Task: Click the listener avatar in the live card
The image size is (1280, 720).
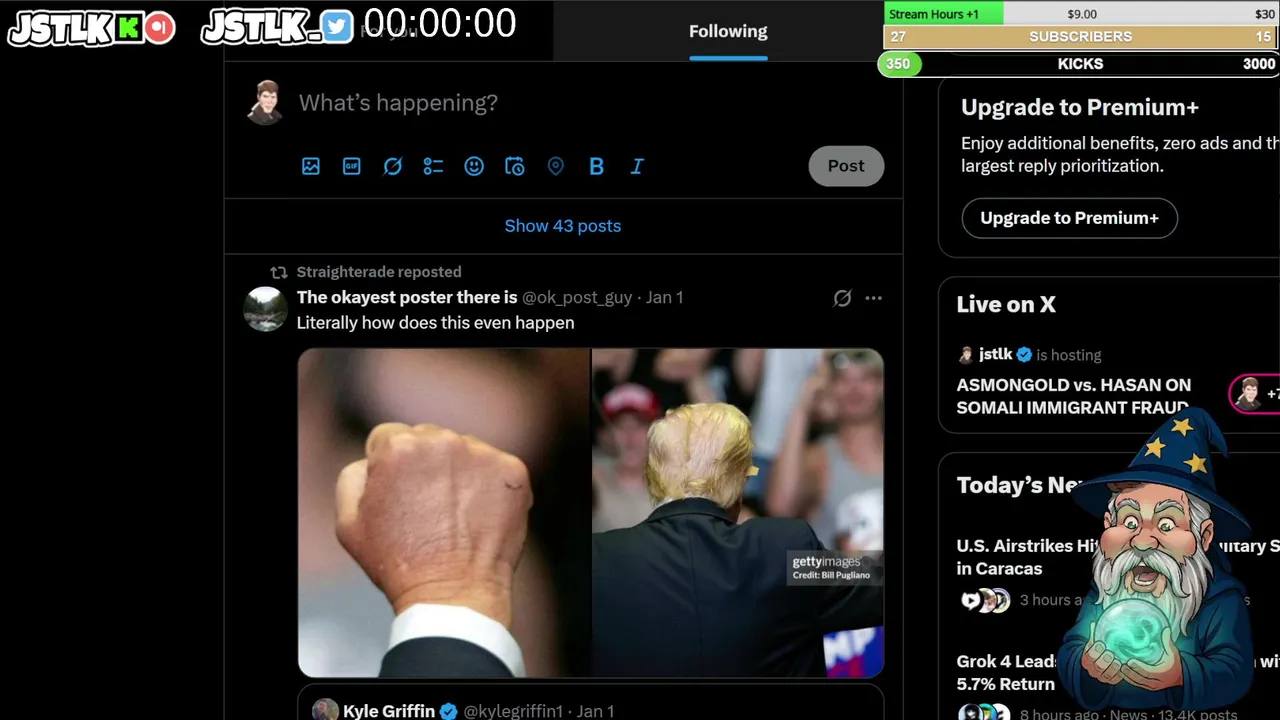Action: click(x=1247, y=394)
